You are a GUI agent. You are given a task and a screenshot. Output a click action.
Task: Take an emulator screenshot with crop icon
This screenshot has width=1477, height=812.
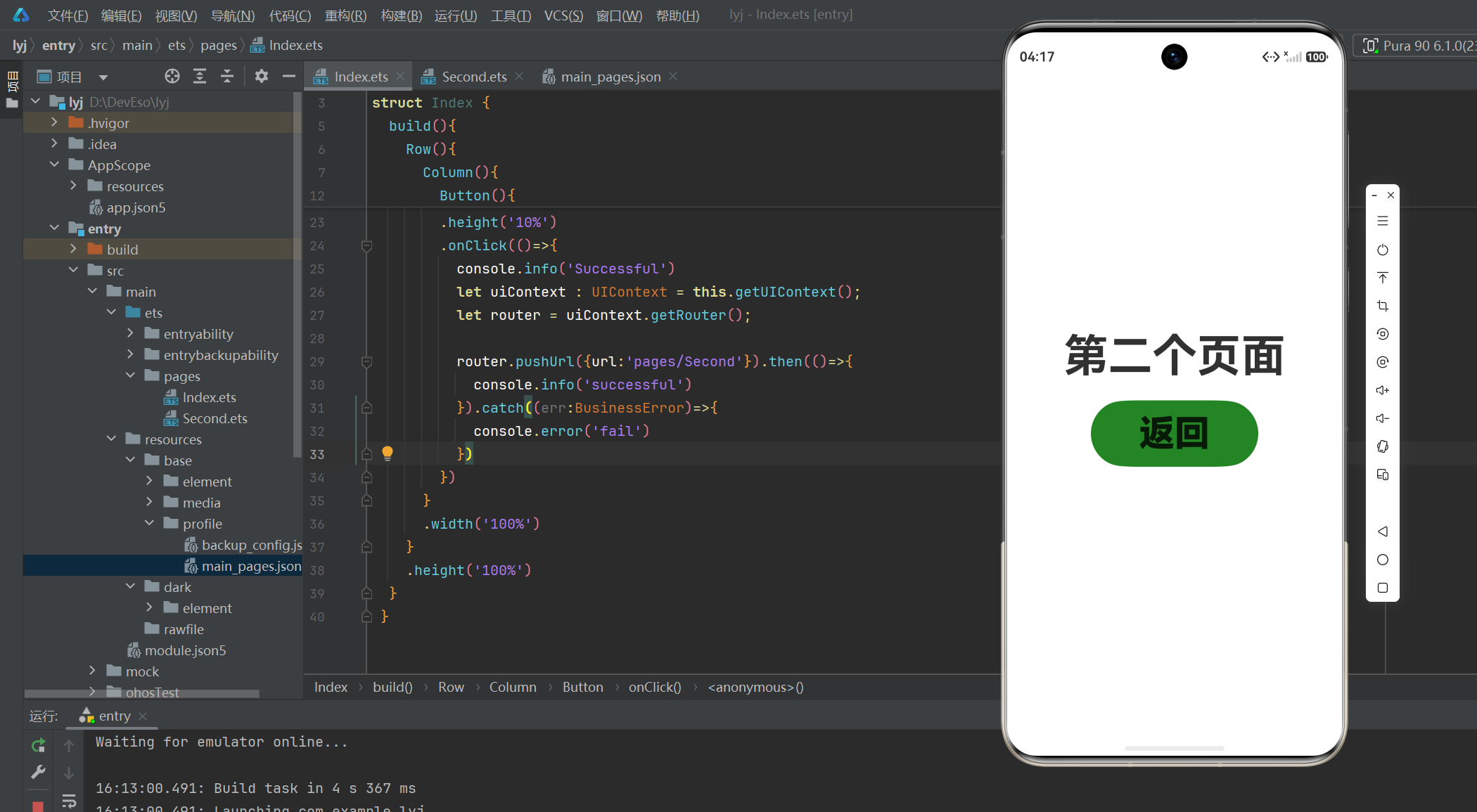[1382, 306]
